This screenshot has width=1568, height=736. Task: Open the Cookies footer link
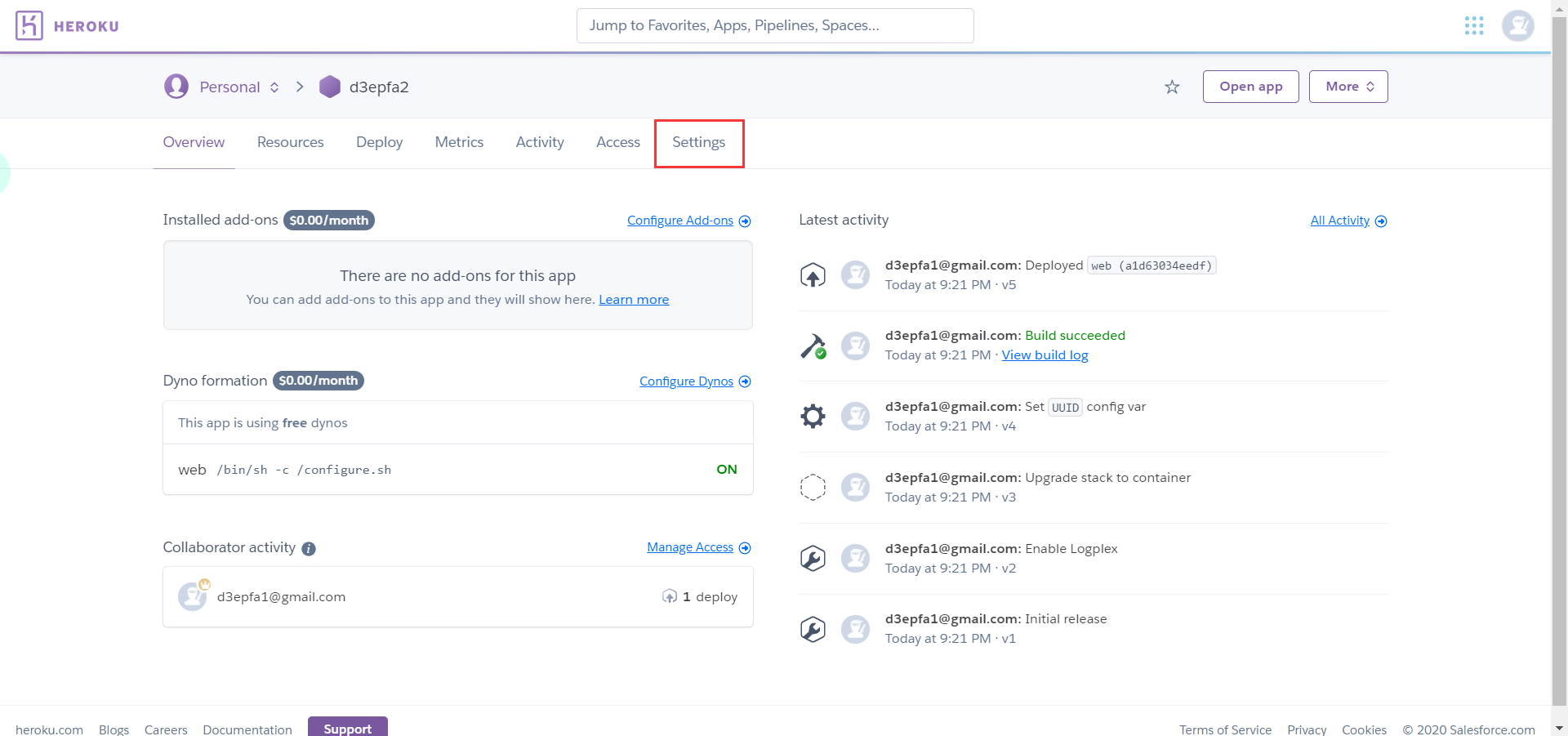point(1364,729)
